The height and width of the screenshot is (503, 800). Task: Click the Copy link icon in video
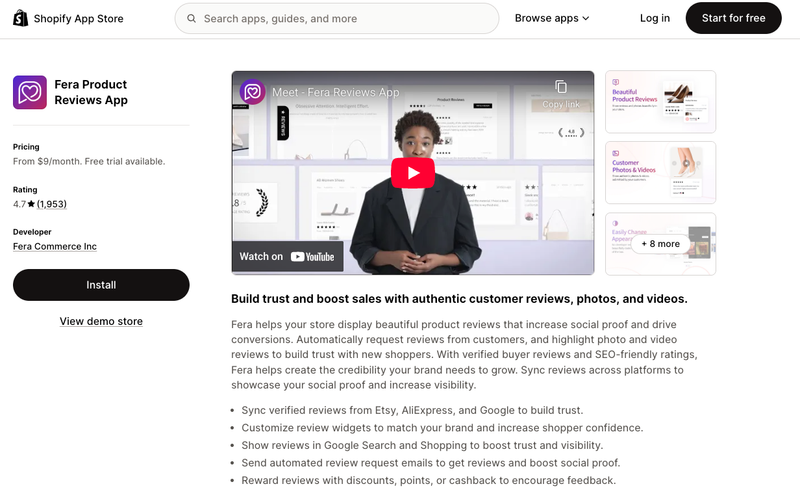pos(561,87)
